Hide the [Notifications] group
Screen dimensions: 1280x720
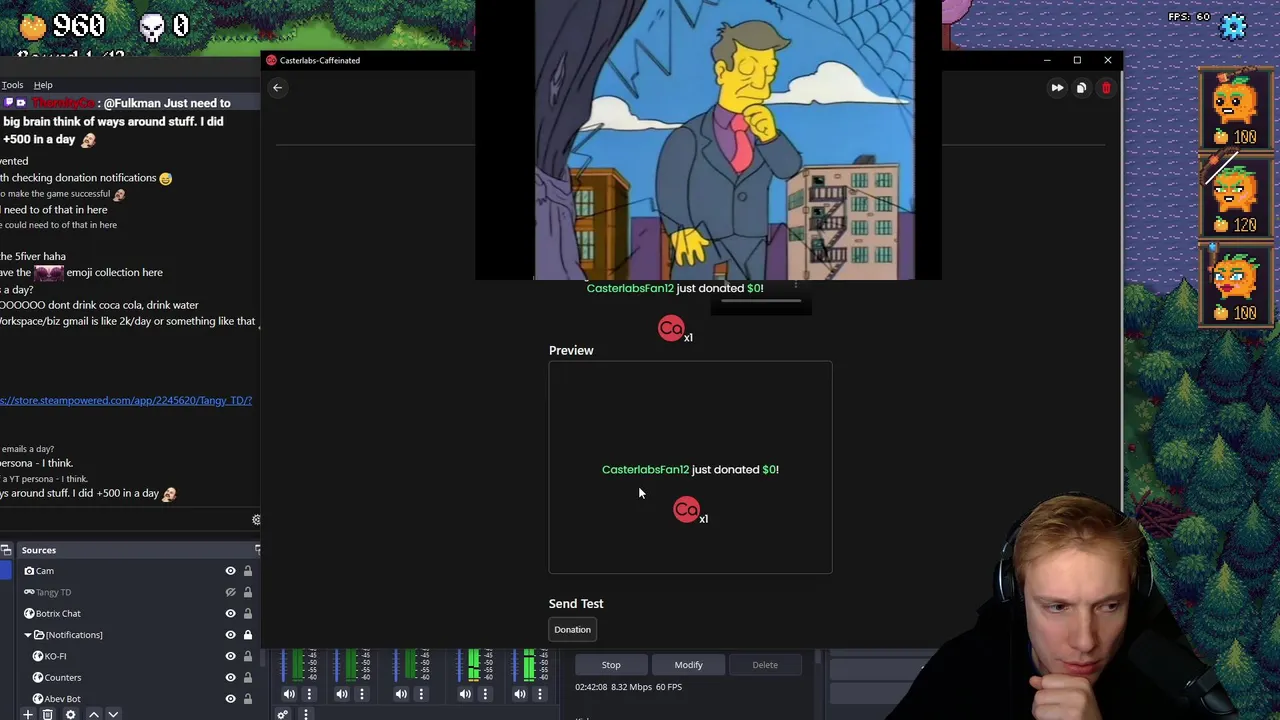tap(230, 635)
